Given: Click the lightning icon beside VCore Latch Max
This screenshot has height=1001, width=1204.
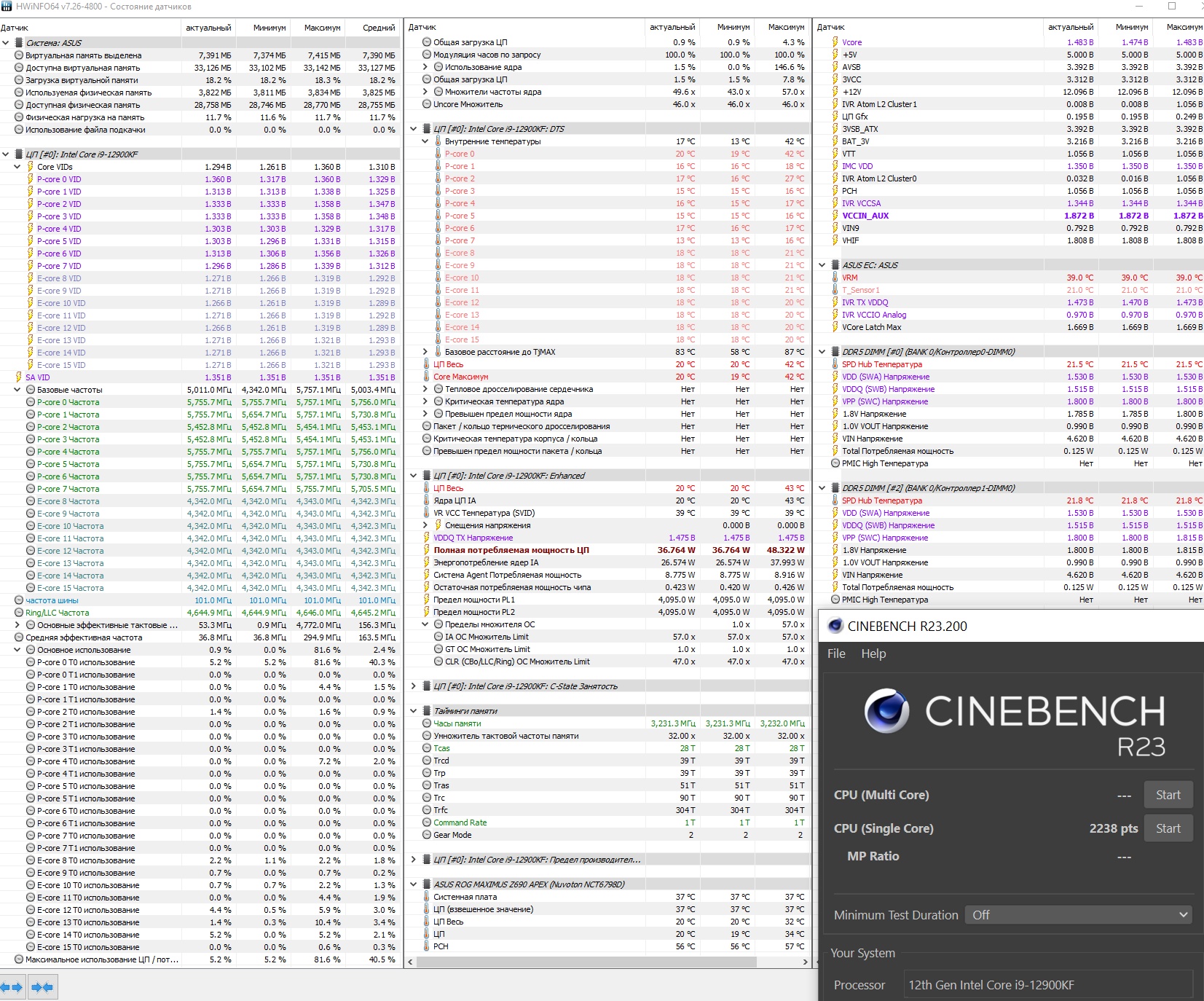Looking at the screenshot, I should [835, 327].
